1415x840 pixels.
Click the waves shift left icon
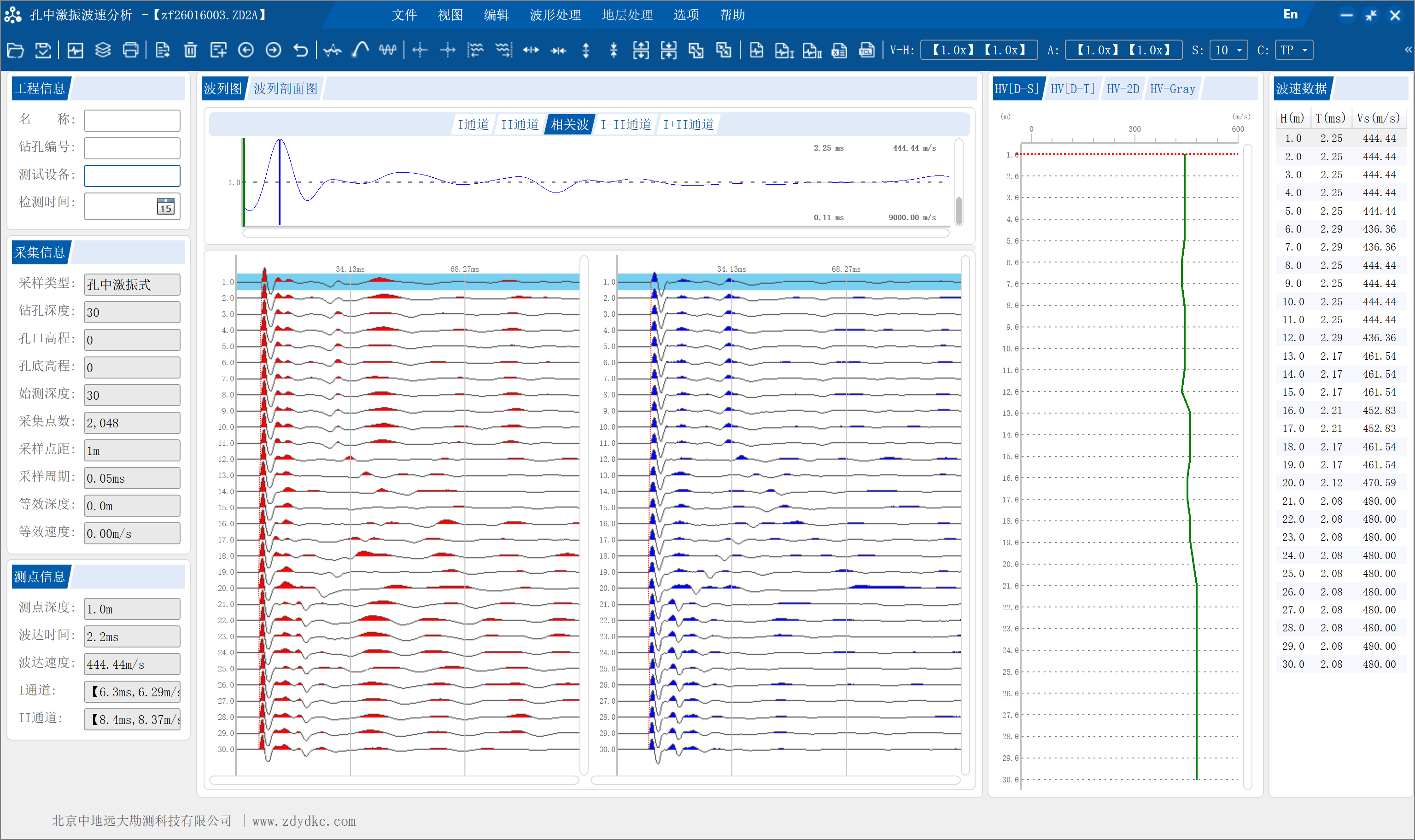475,50
